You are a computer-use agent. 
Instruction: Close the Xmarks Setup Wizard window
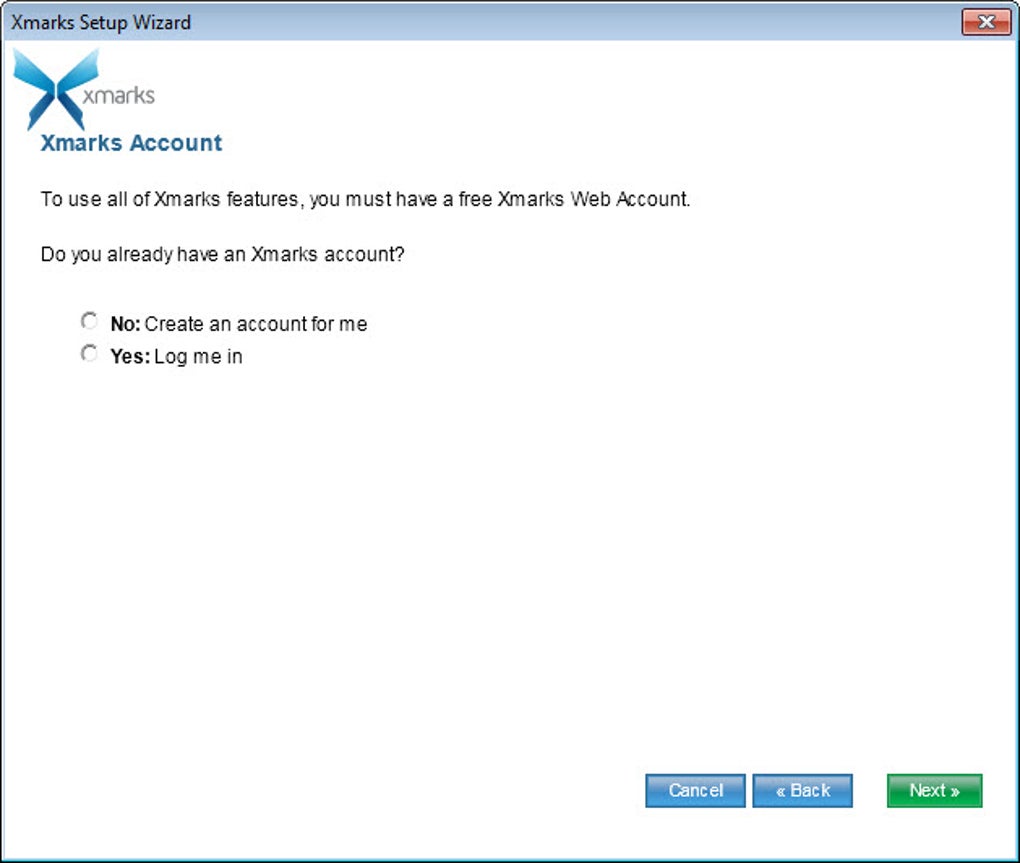tap(986, 22)
